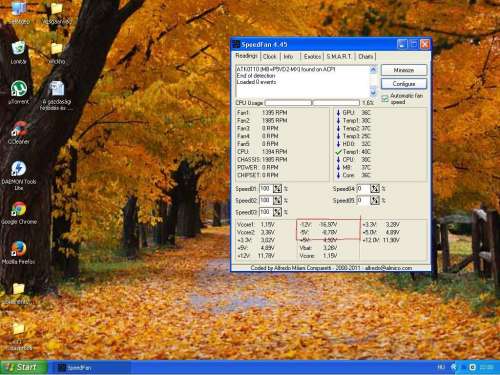Open the My Computer desktop icon
Viewport: 500px width, 375px height.
coord(19,12)
